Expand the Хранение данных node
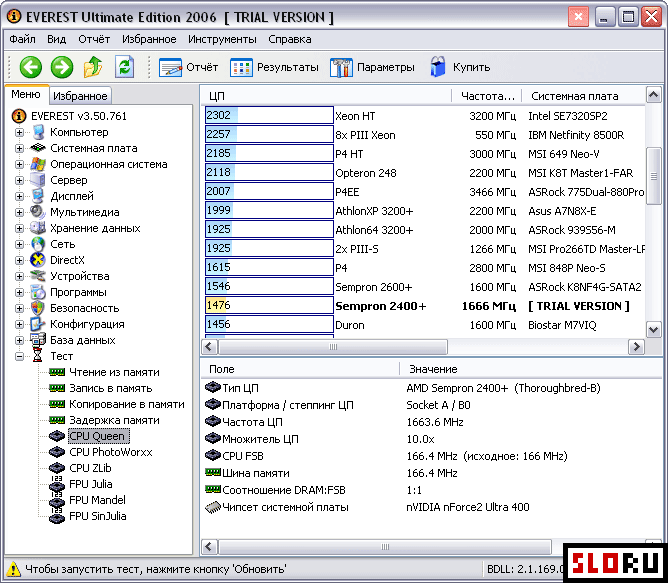Screen dimensions: 668x583 pos(19,228)
